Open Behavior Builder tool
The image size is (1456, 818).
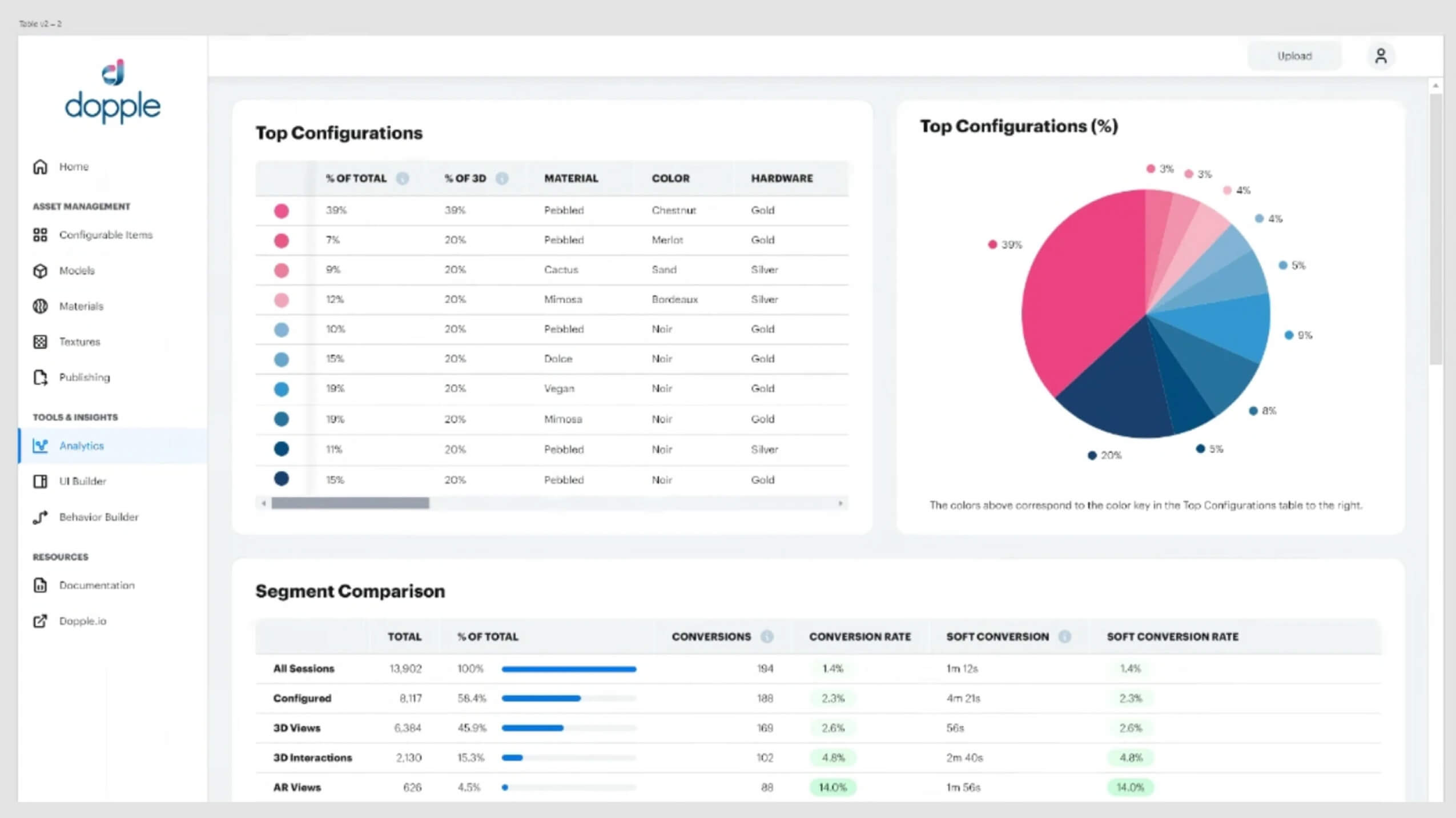pos(99,517)
